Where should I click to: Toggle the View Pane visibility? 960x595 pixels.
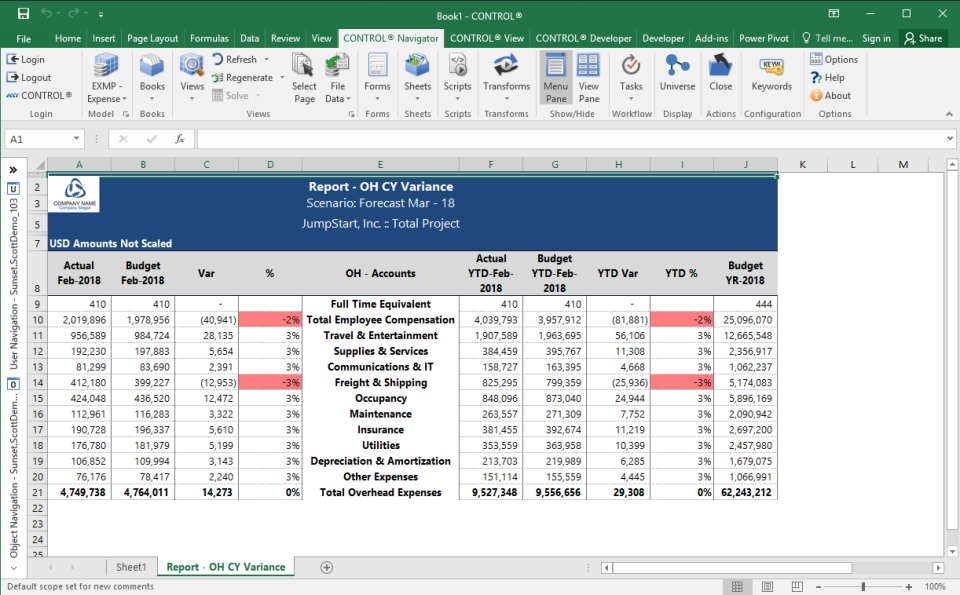pos(589,77)
